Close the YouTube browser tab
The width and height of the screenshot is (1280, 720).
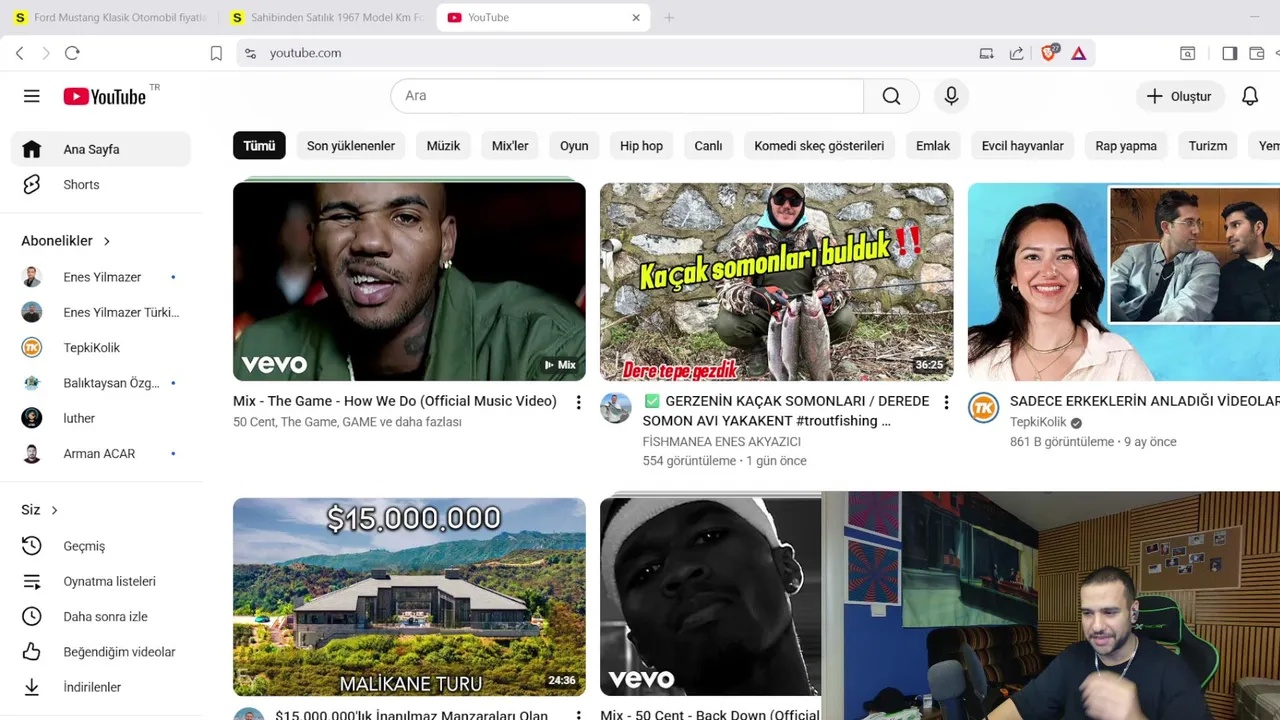coord(636,17)
